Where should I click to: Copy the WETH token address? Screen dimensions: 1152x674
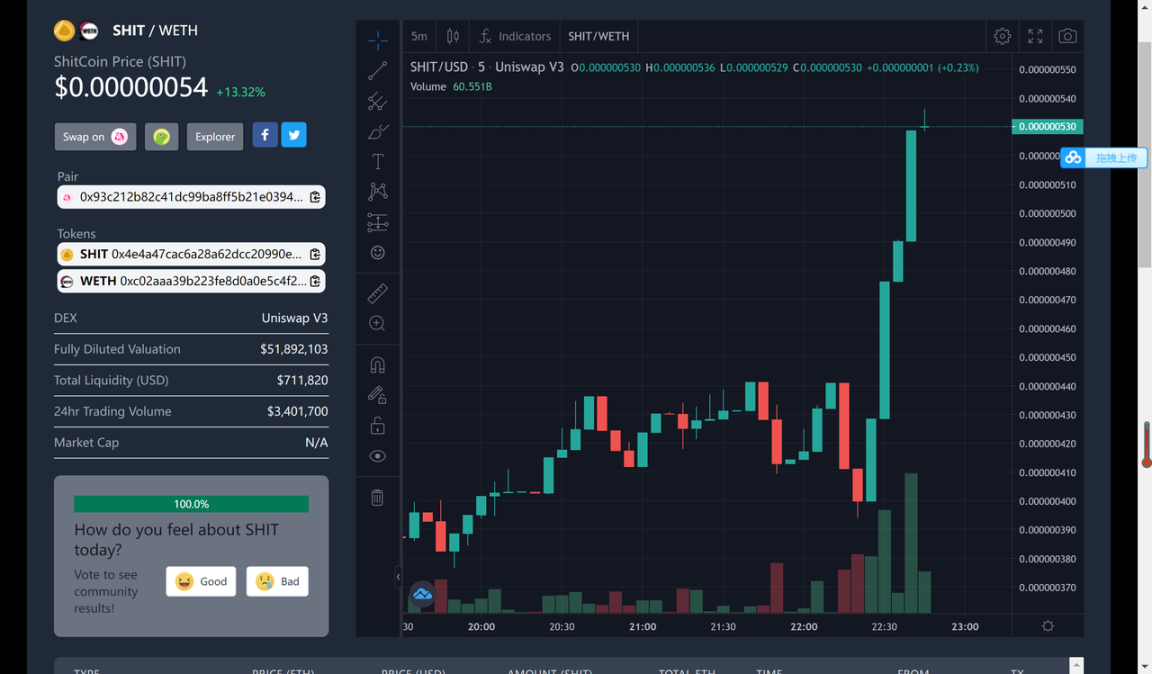click(315, 281)
